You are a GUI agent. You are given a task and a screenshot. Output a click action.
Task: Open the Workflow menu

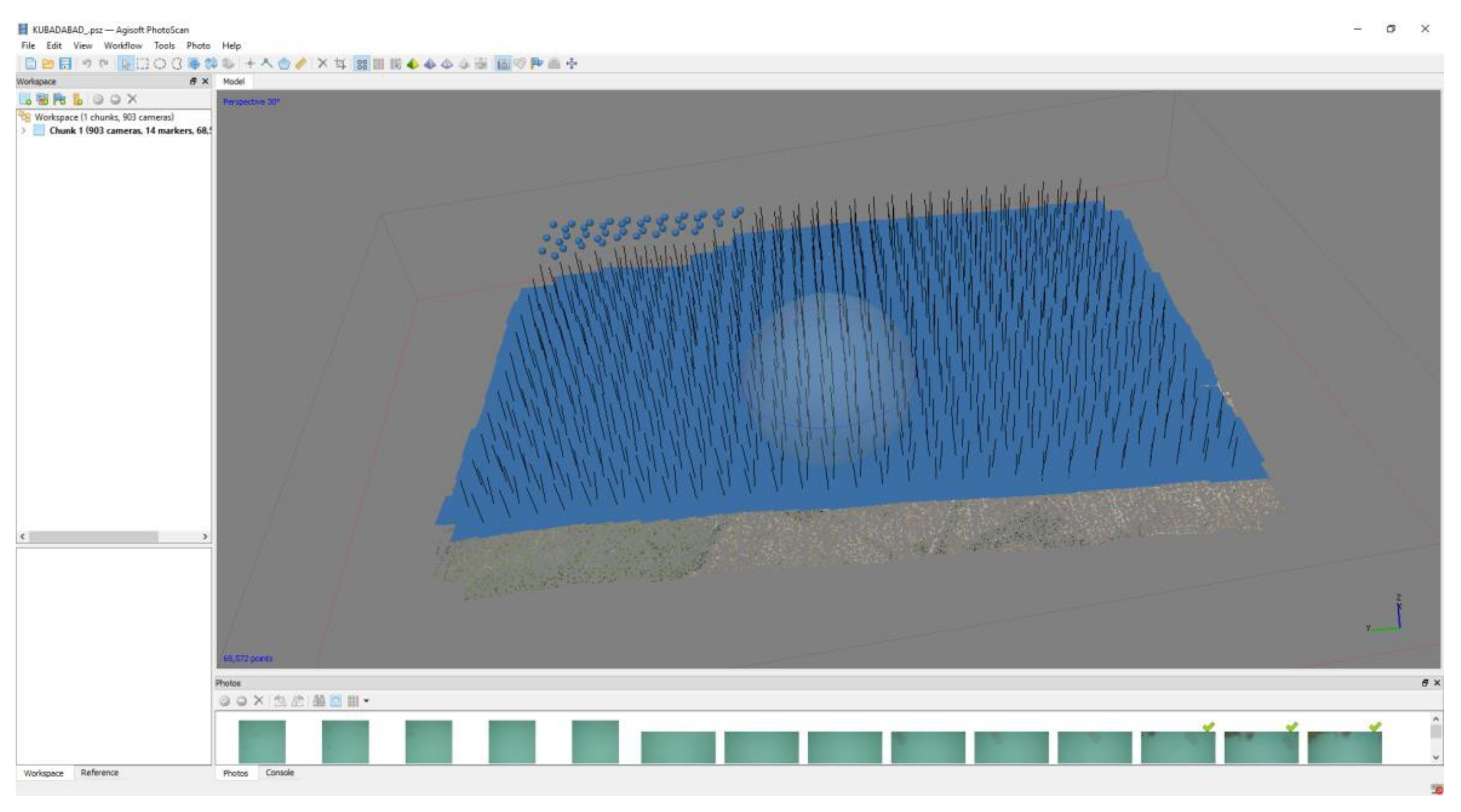[122, 45]
